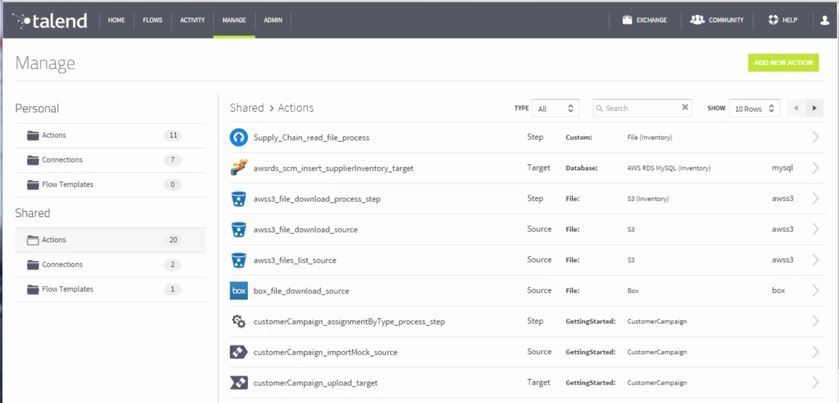Click the Add New Action button
The image size is (839, 403).
(783, 63)
